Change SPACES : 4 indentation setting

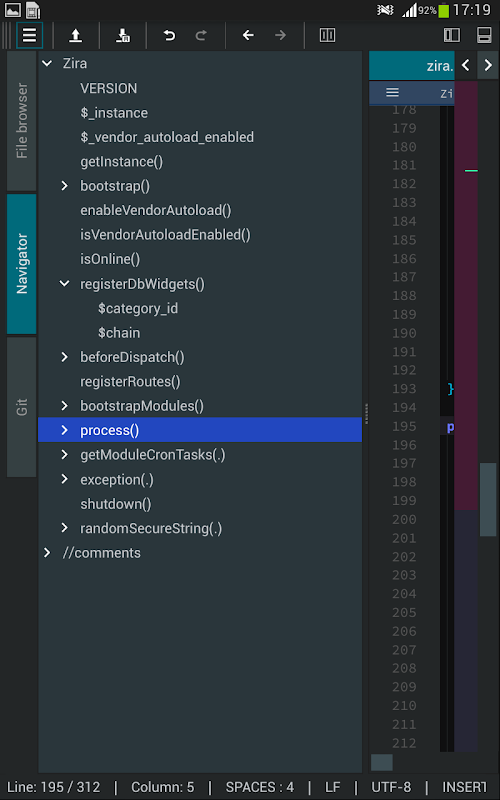point(260,787)
